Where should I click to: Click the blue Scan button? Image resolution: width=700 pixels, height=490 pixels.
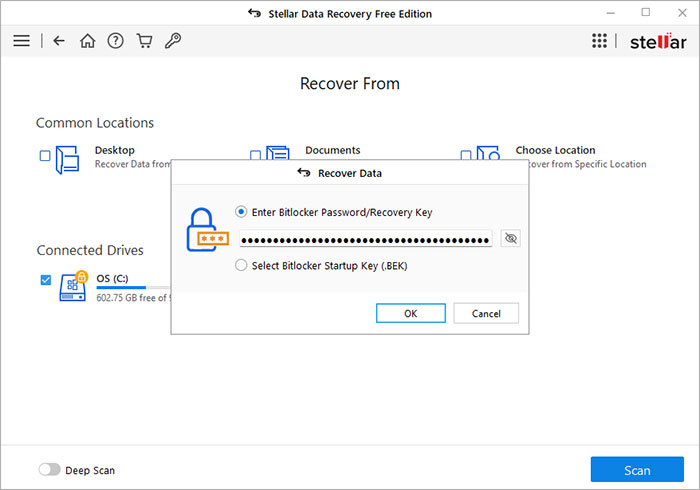pos(637,470)
